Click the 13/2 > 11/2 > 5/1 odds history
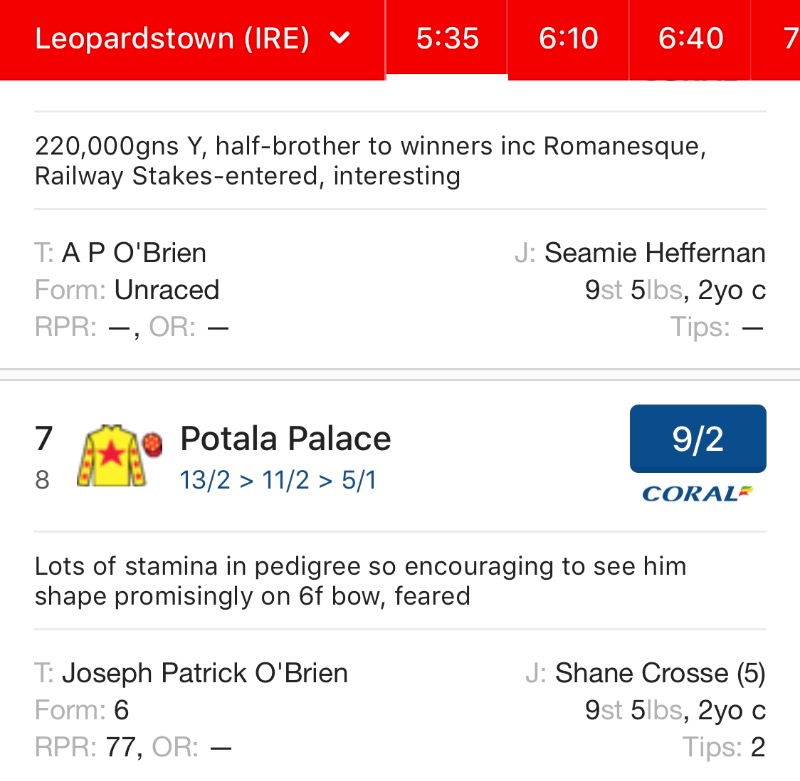This screenshot has height=781, width=800. [x=278, y=481]
